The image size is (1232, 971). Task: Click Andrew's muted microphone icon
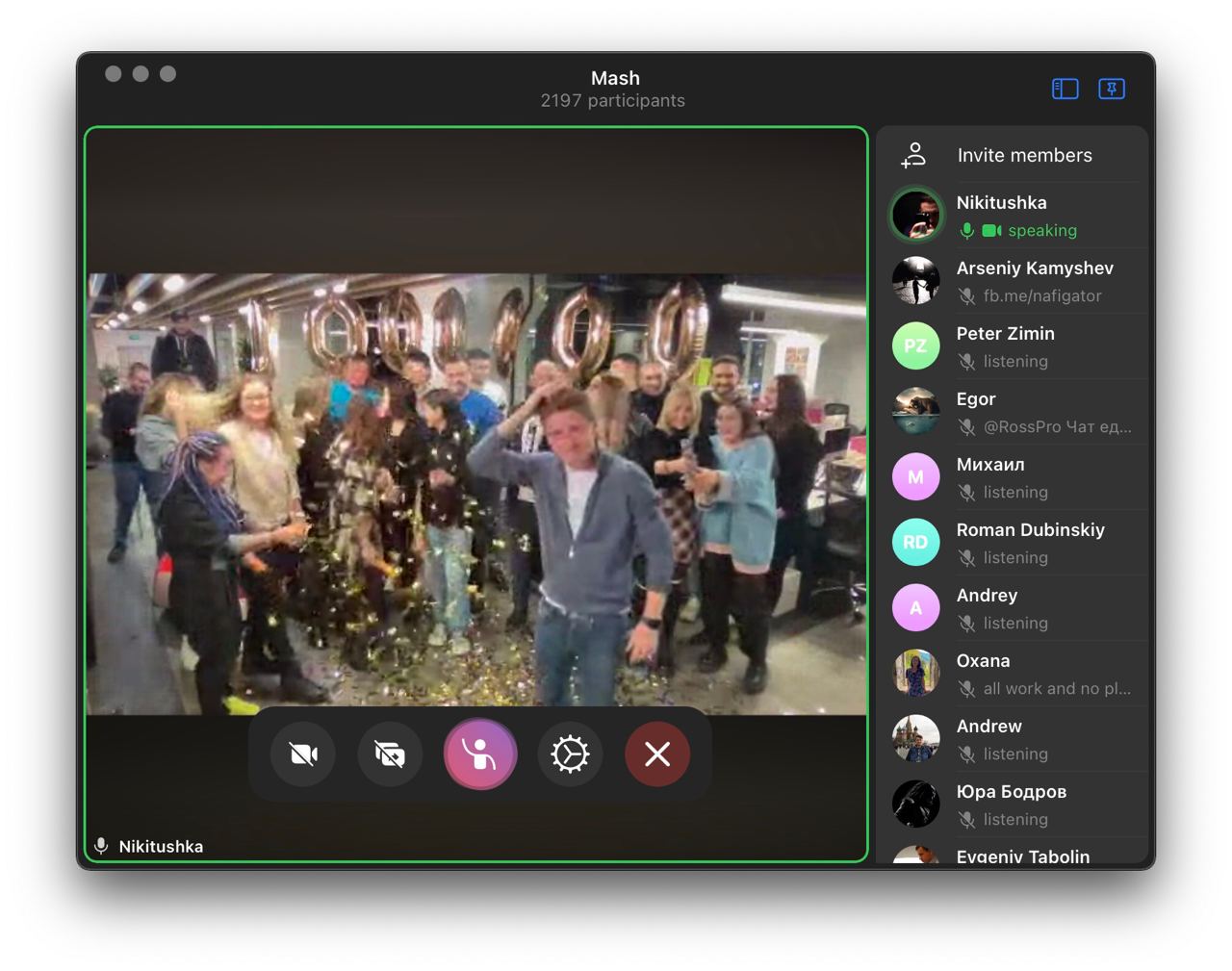click(967, 754)
